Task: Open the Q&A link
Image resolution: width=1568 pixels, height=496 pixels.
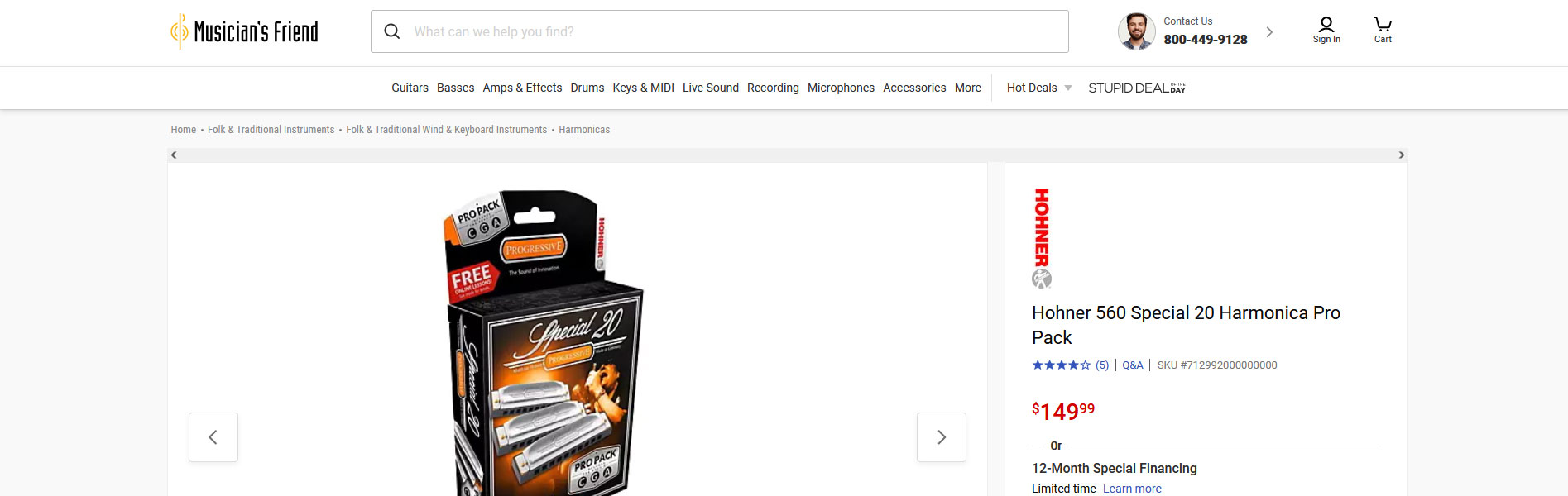Action: click(1133, 365)
